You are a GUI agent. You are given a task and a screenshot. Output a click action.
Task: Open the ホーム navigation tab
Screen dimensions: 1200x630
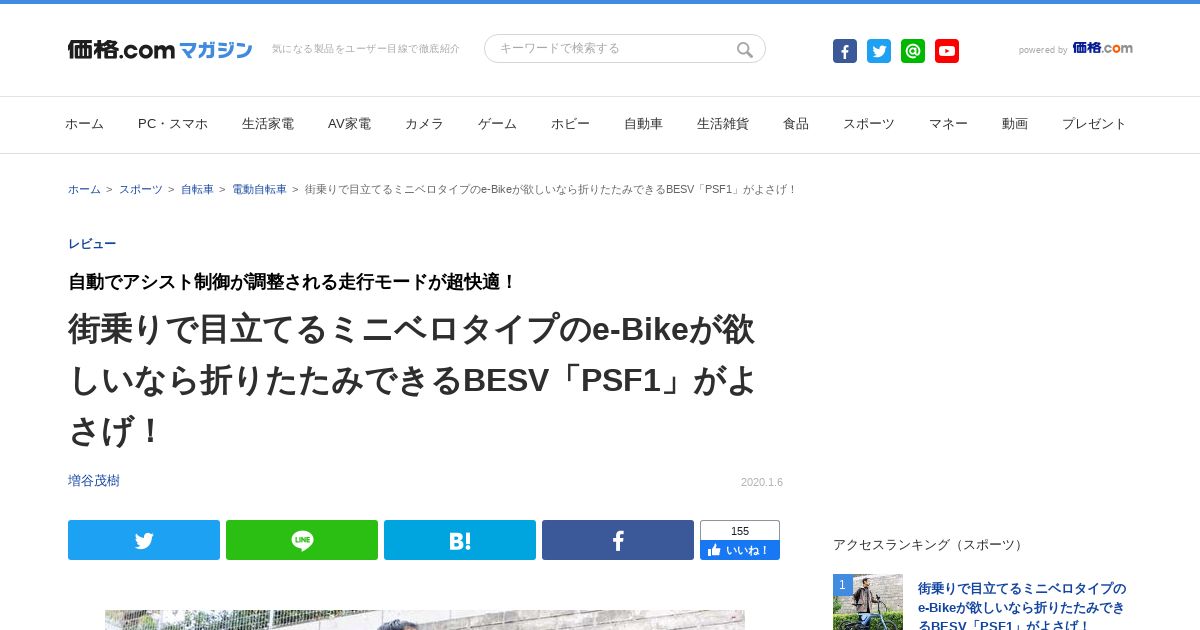click(x=85, y=124)
